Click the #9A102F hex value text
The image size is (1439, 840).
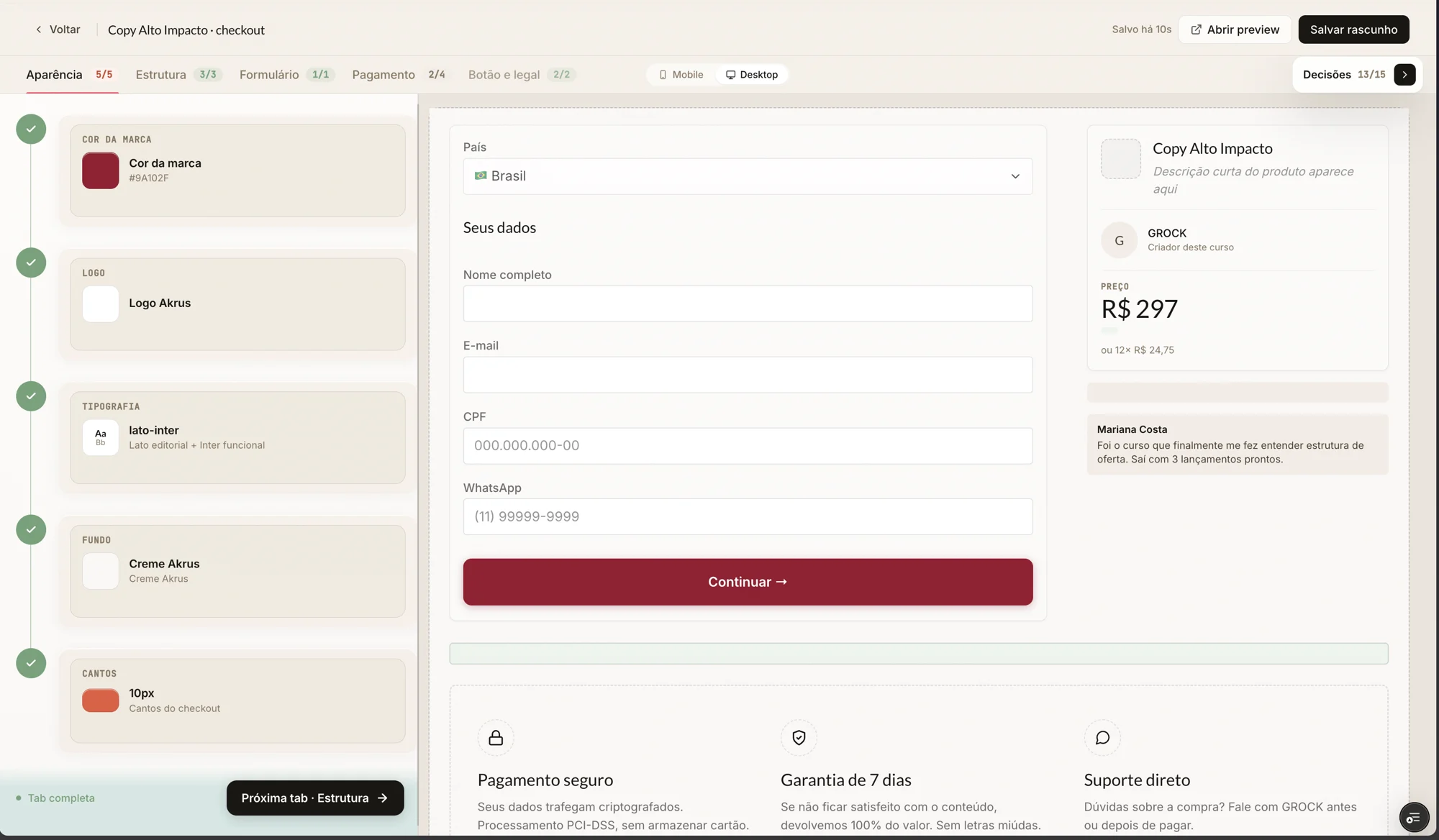point(149,178)
